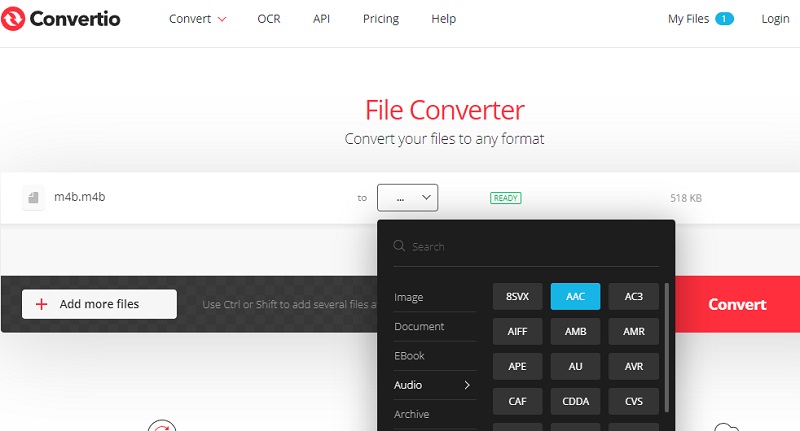Choose the highlighted AAC format

(576, 296)
